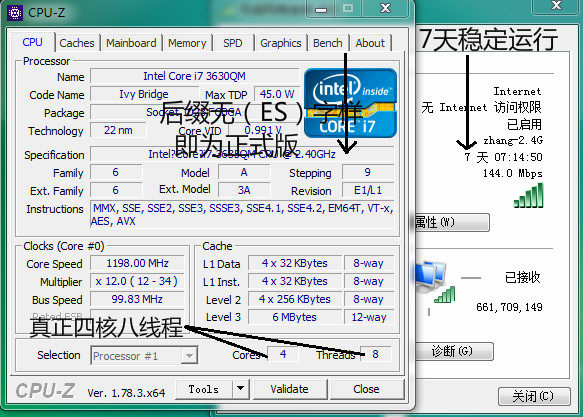
Task: Click the Core Speed value 1198.00 MHz
Action: pos(137,263)
